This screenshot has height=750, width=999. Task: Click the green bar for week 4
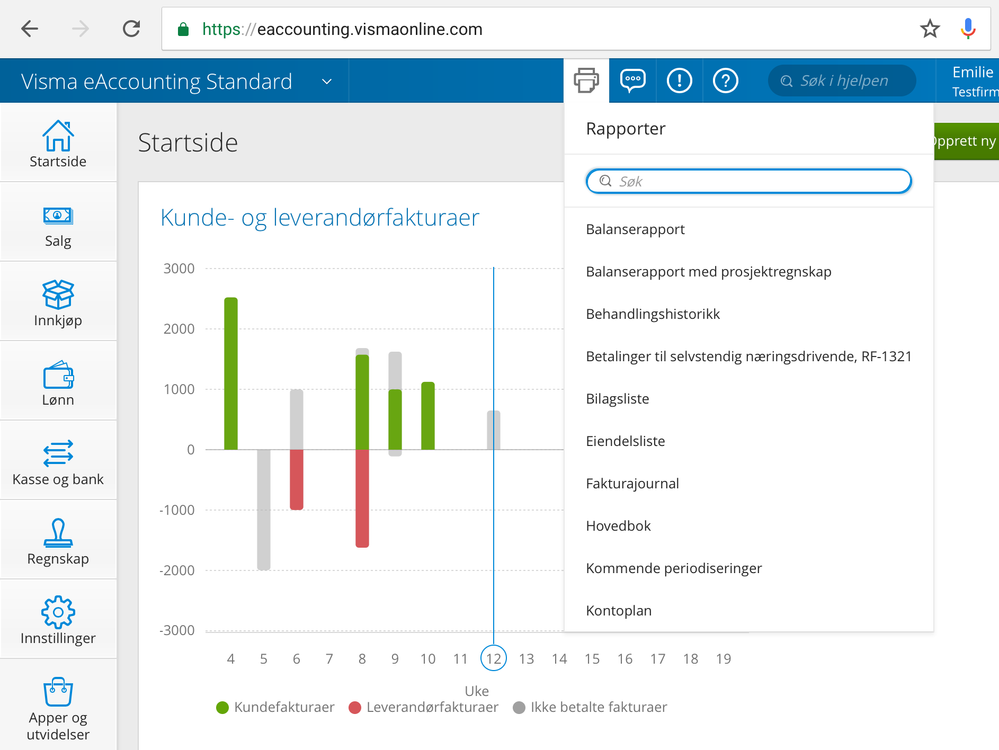point(231,373)
